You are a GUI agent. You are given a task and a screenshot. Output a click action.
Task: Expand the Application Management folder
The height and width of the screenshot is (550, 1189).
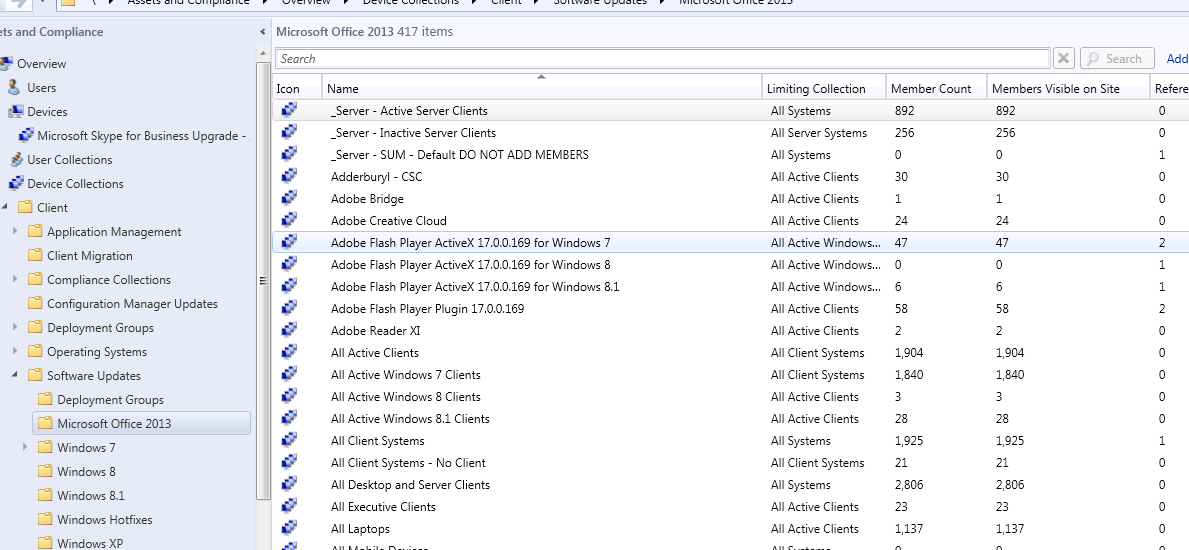coord(15,231)
